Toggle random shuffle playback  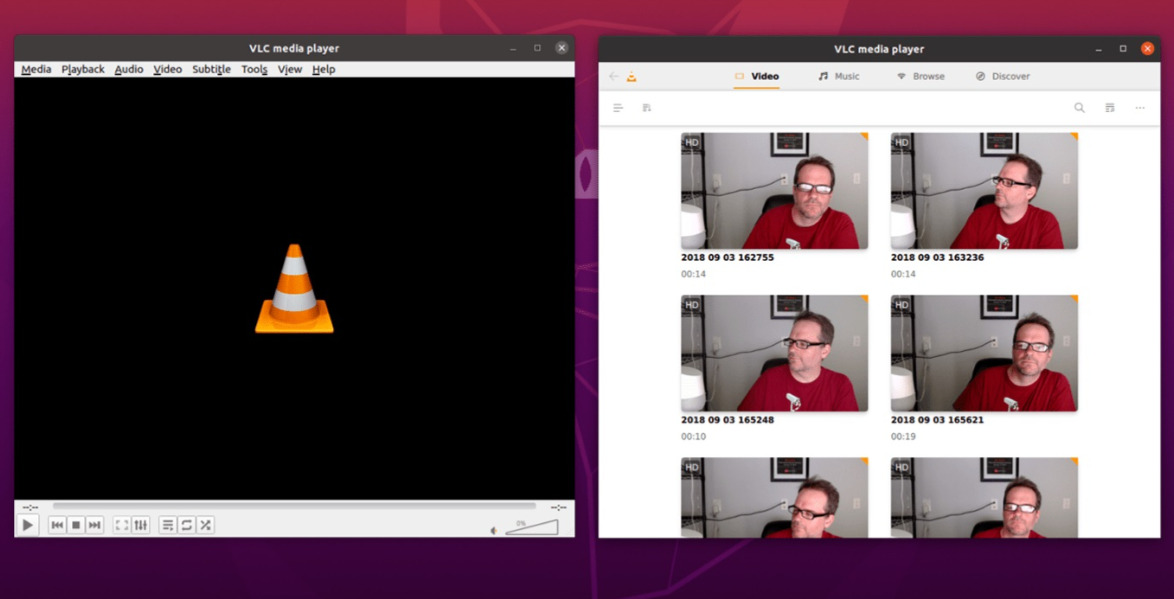coord(205,525)
